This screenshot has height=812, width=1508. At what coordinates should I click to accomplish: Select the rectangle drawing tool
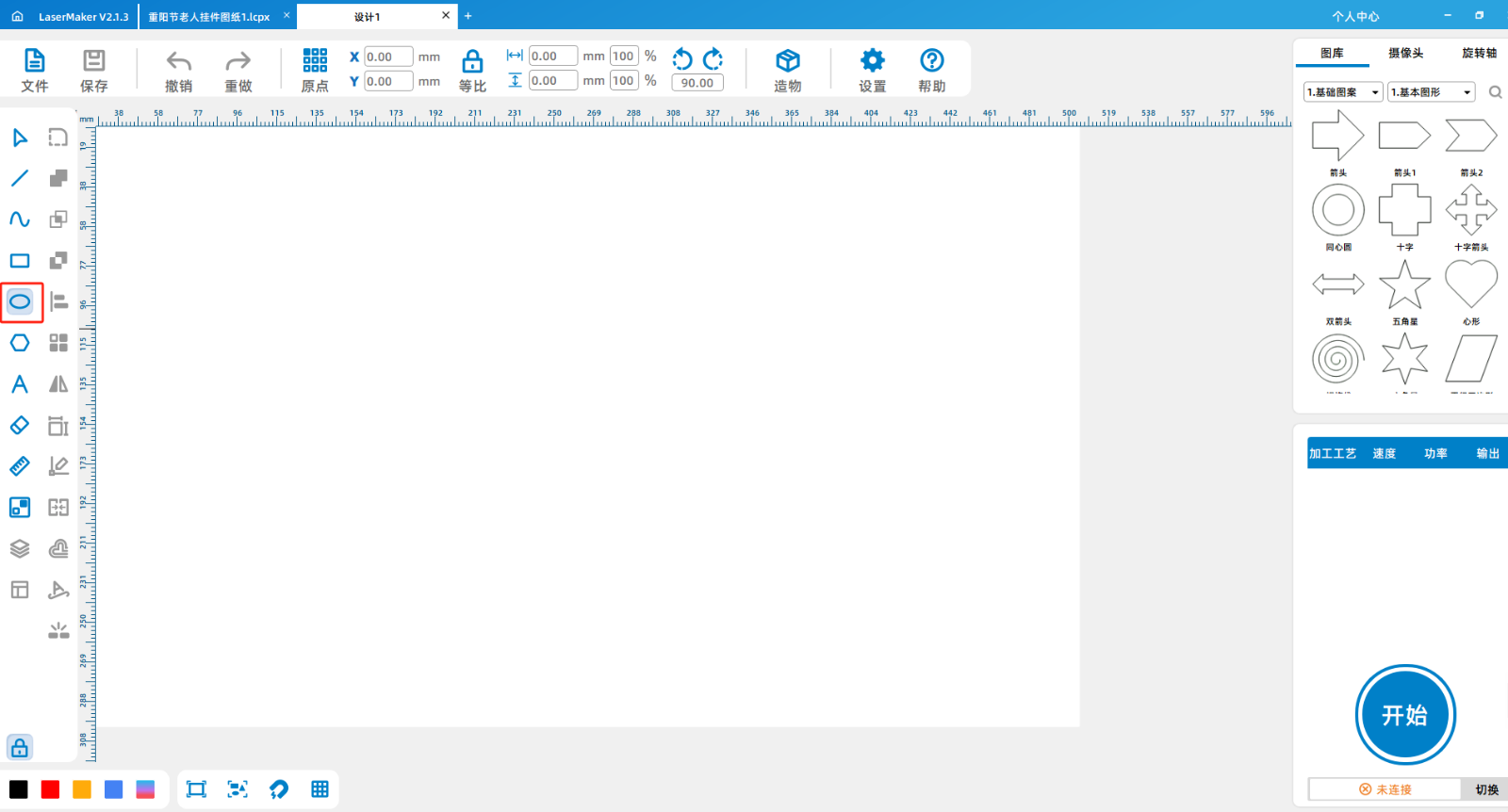[x=20, y=261]
